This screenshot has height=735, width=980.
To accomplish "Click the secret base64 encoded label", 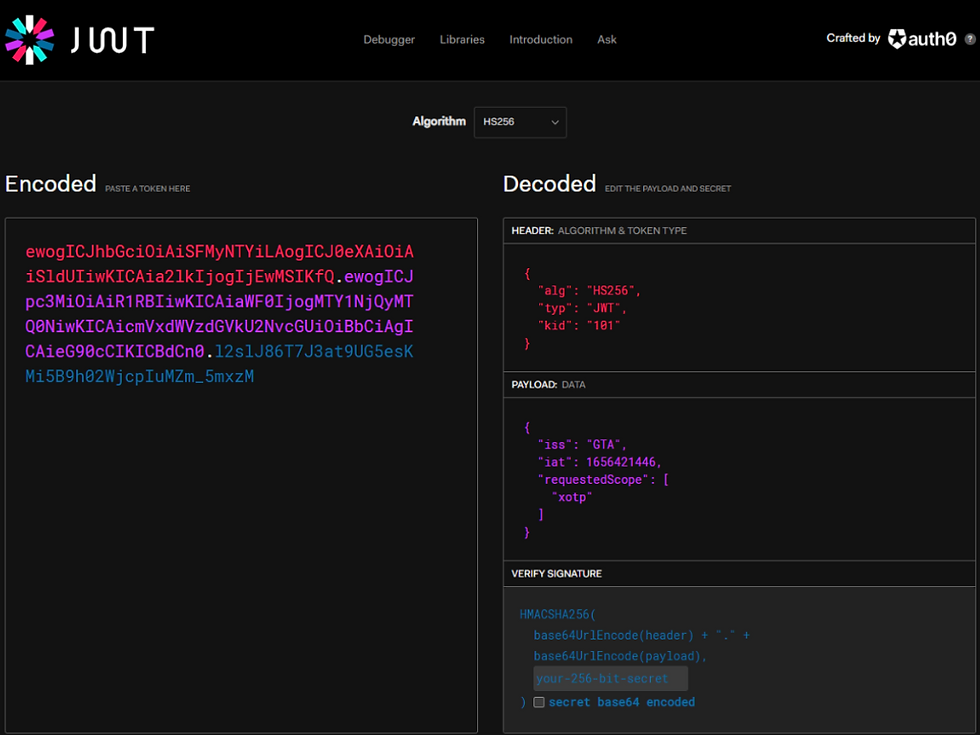I will [621, 702].
